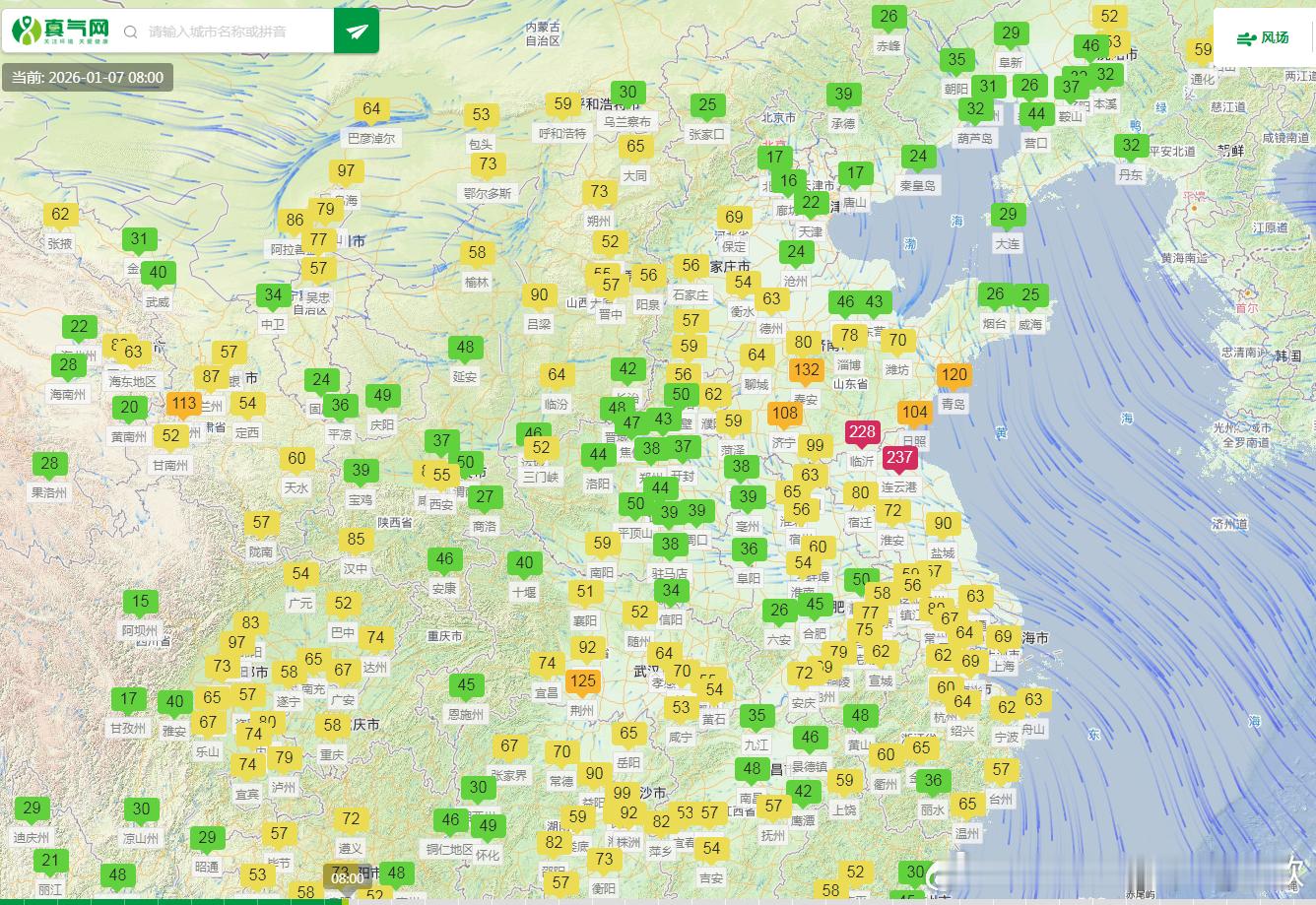Image resolution: width=1316 pixels, height=905 pixels.
Task: Open the 35 marker at 九江
Action: point(757,717)
